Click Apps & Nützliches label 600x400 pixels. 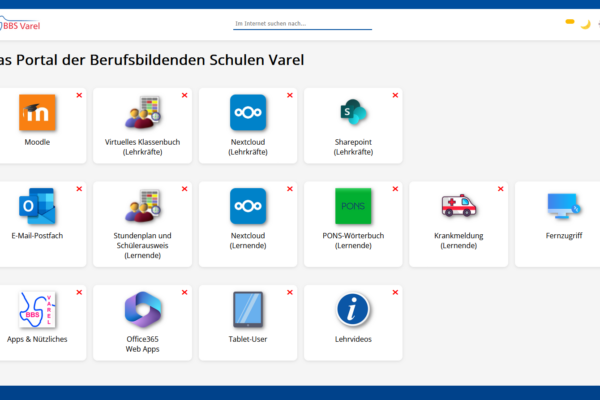tap(37, 339)
